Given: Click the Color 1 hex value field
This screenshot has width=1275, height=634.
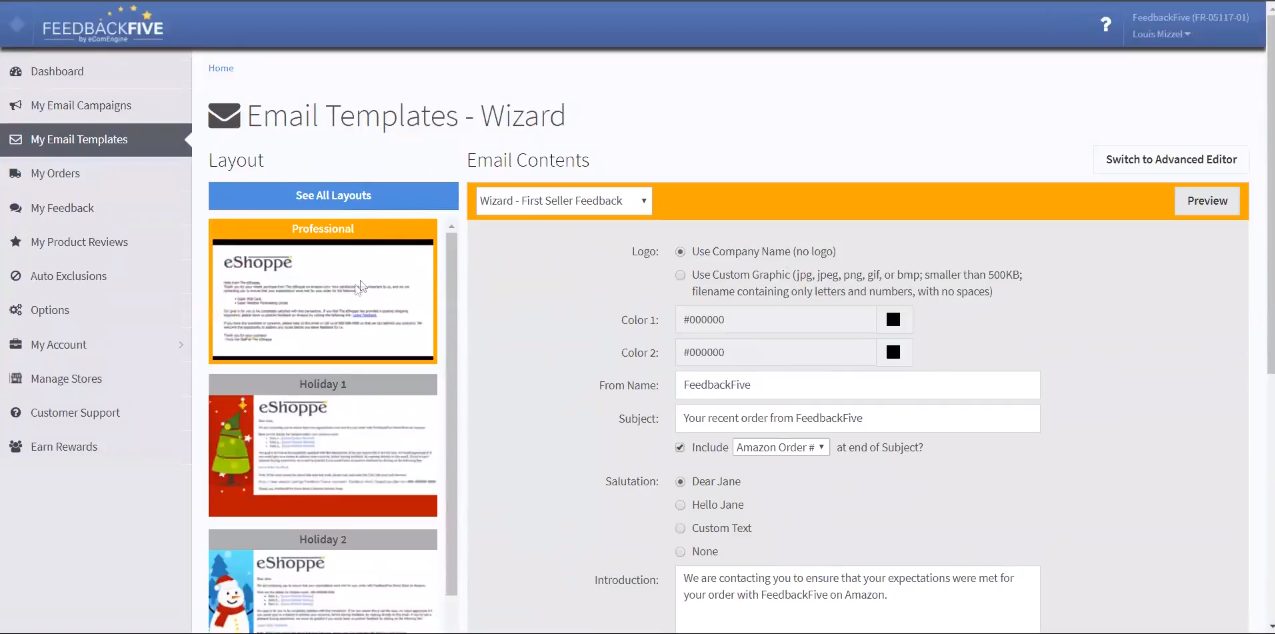Looking at the screenshot, I should coord(776,320).
